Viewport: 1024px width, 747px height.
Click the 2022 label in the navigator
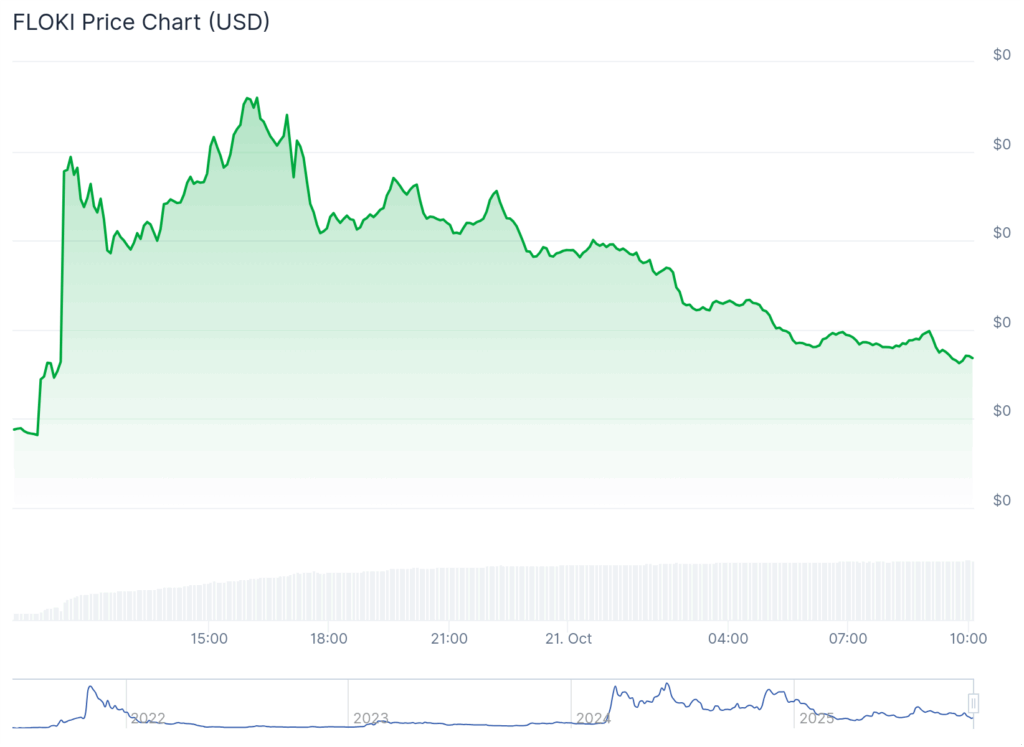coord(148,718)
